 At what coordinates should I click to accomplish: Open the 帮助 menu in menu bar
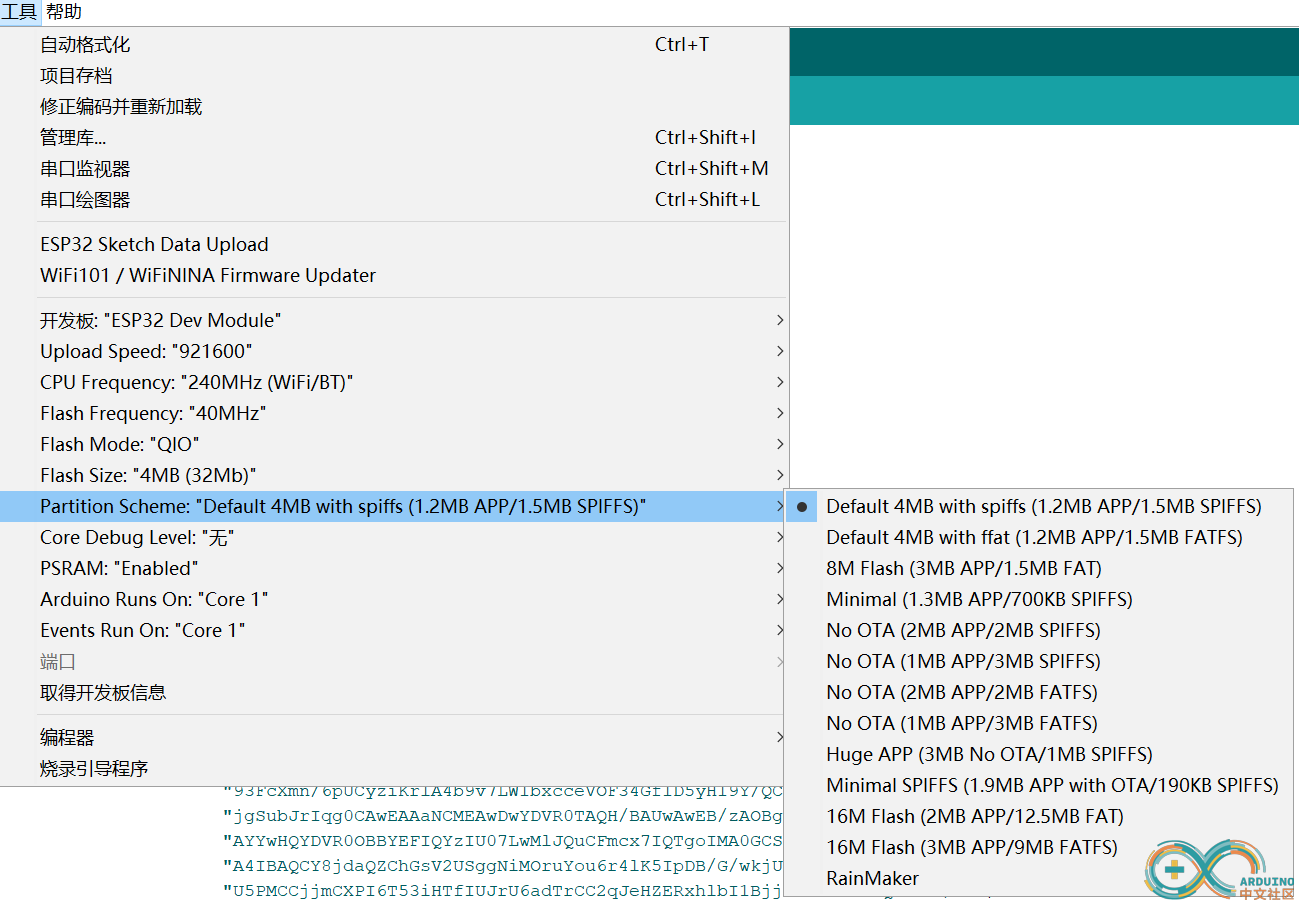coord(64,12)
